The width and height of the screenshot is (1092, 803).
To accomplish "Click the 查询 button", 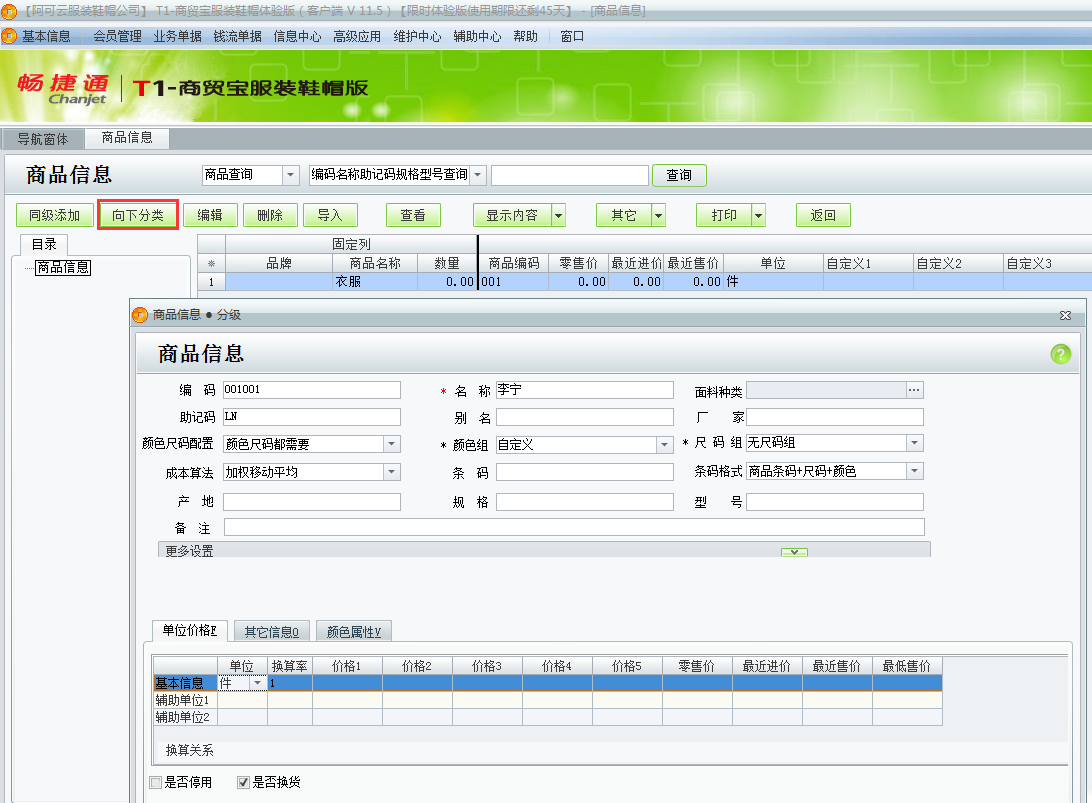I will click(679, 174).
